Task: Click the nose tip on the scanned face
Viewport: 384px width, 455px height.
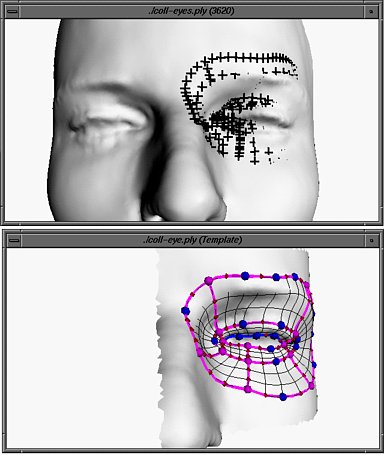Action: 192,200
